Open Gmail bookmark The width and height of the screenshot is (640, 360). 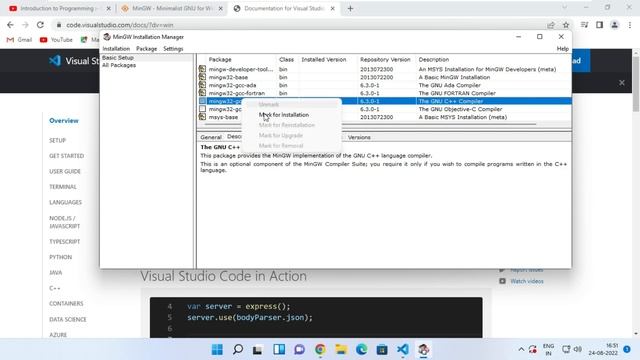(19, 40)
